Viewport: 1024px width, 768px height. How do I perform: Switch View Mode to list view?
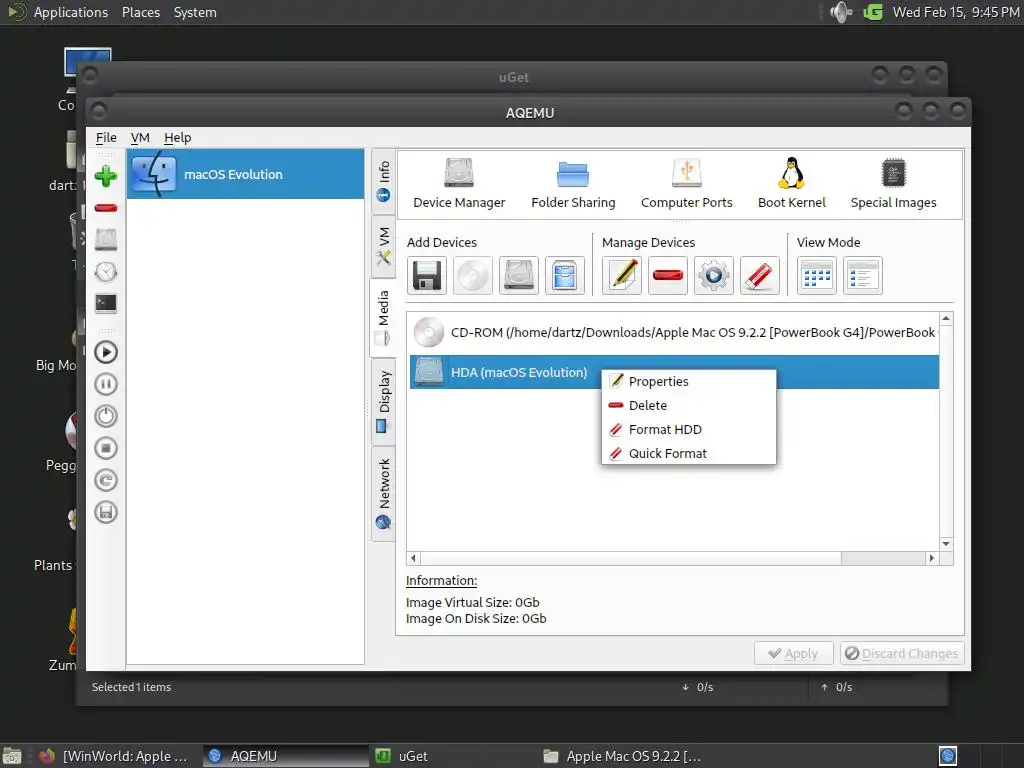[x=863, y=276]
